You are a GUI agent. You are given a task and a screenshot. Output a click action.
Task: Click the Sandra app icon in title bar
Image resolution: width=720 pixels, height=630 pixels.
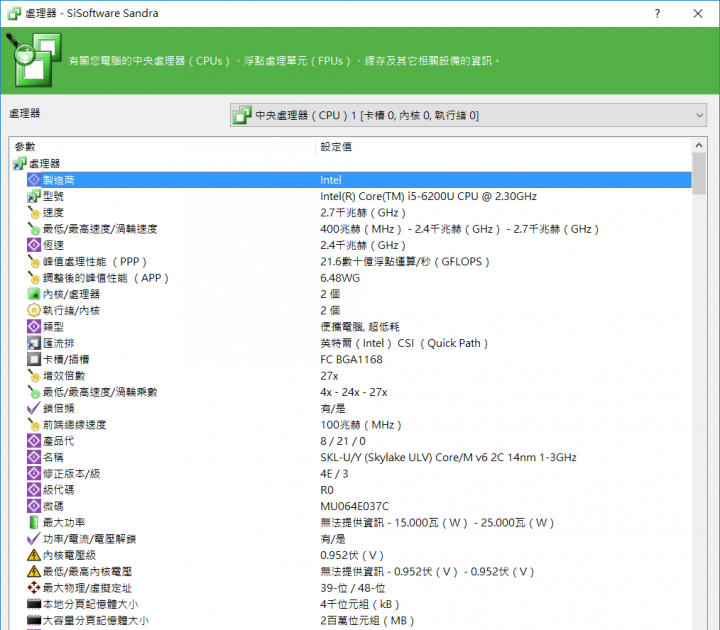14,13
